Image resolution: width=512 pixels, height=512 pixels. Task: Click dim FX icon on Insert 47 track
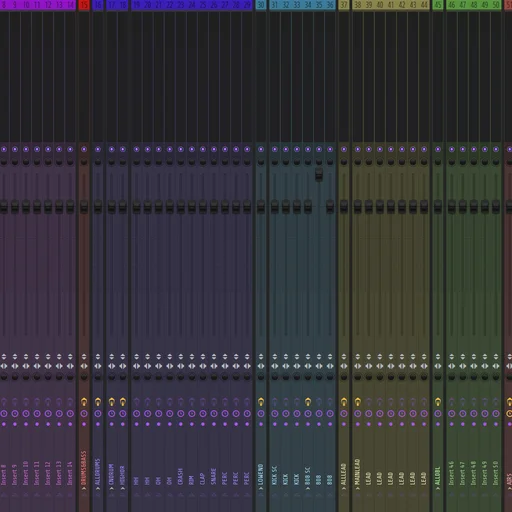tap(463, 402)
